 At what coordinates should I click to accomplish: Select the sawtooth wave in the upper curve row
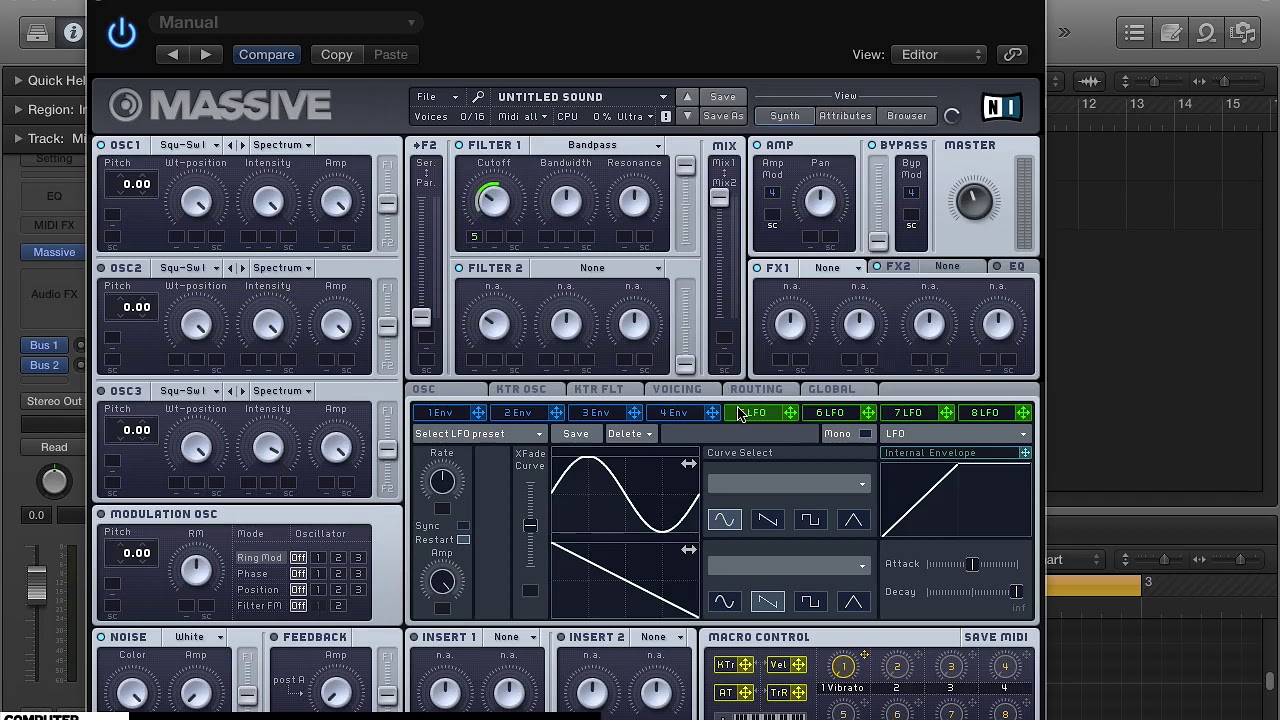point(767,520)
